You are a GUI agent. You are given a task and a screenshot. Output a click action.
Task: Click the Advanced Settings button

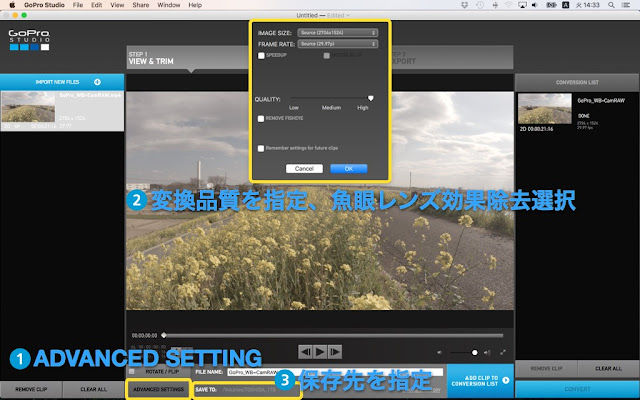(x=158, y=389)
